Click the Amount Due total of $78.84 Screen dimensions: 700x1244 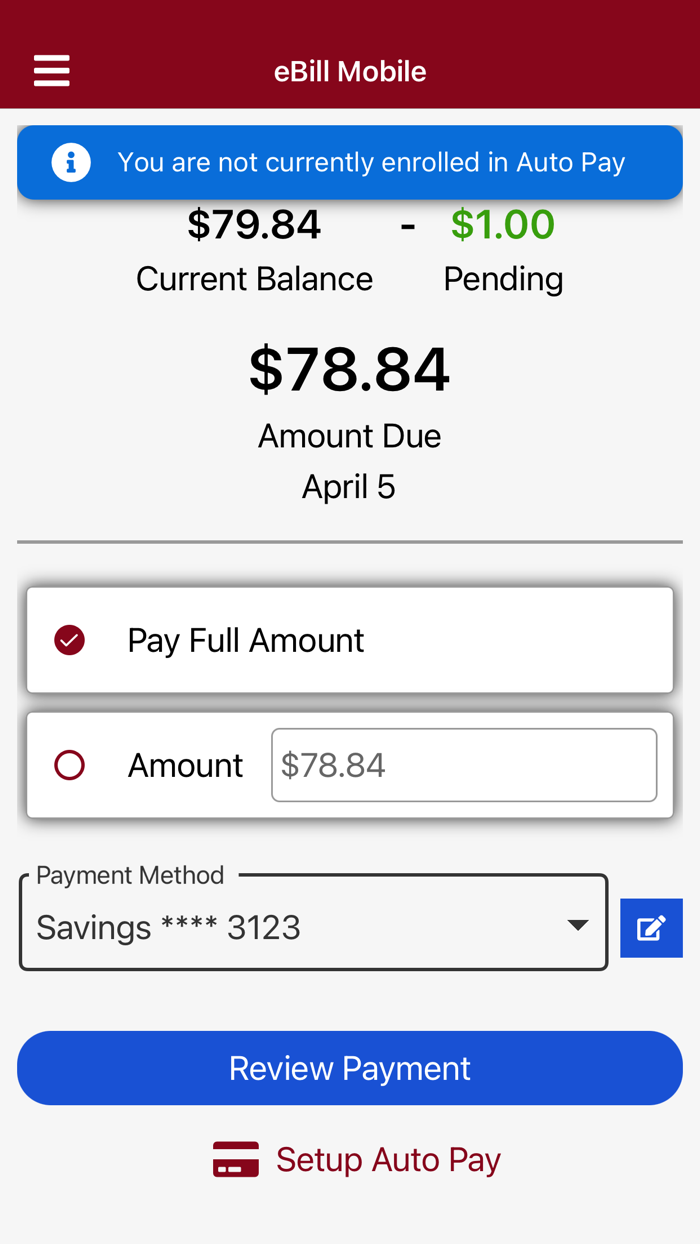click(350, 370)
